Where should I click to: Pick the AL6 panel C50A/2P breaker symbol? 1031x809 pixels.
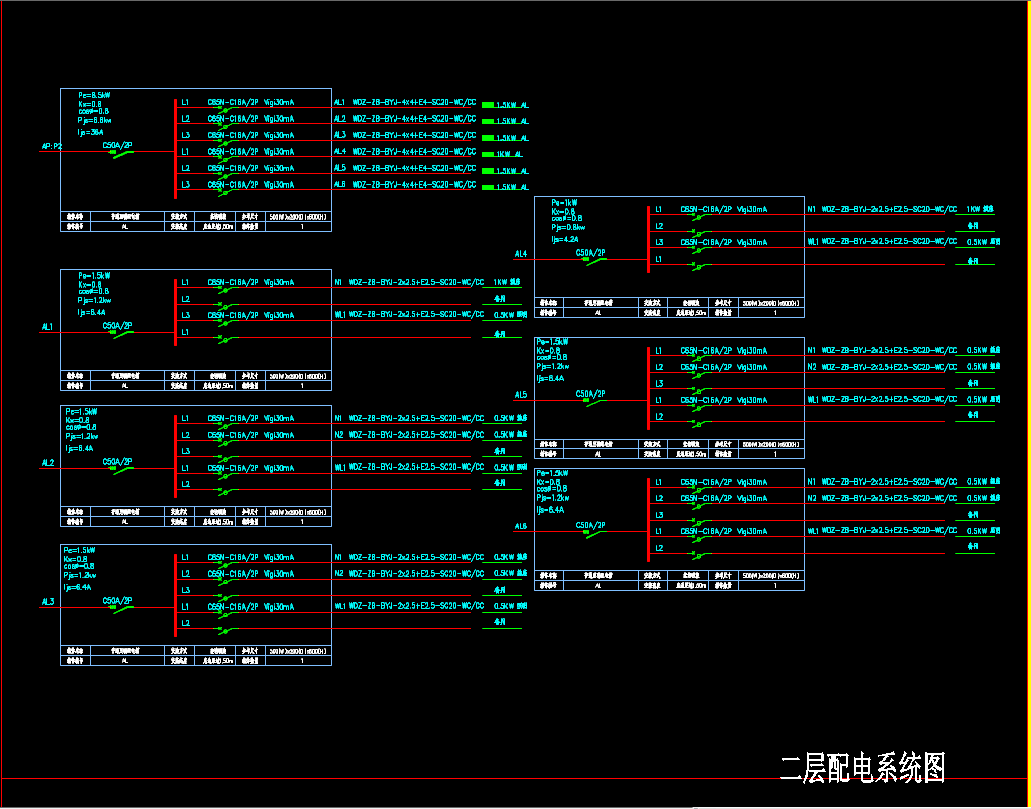pyautogui.click(x=596, y=532)
